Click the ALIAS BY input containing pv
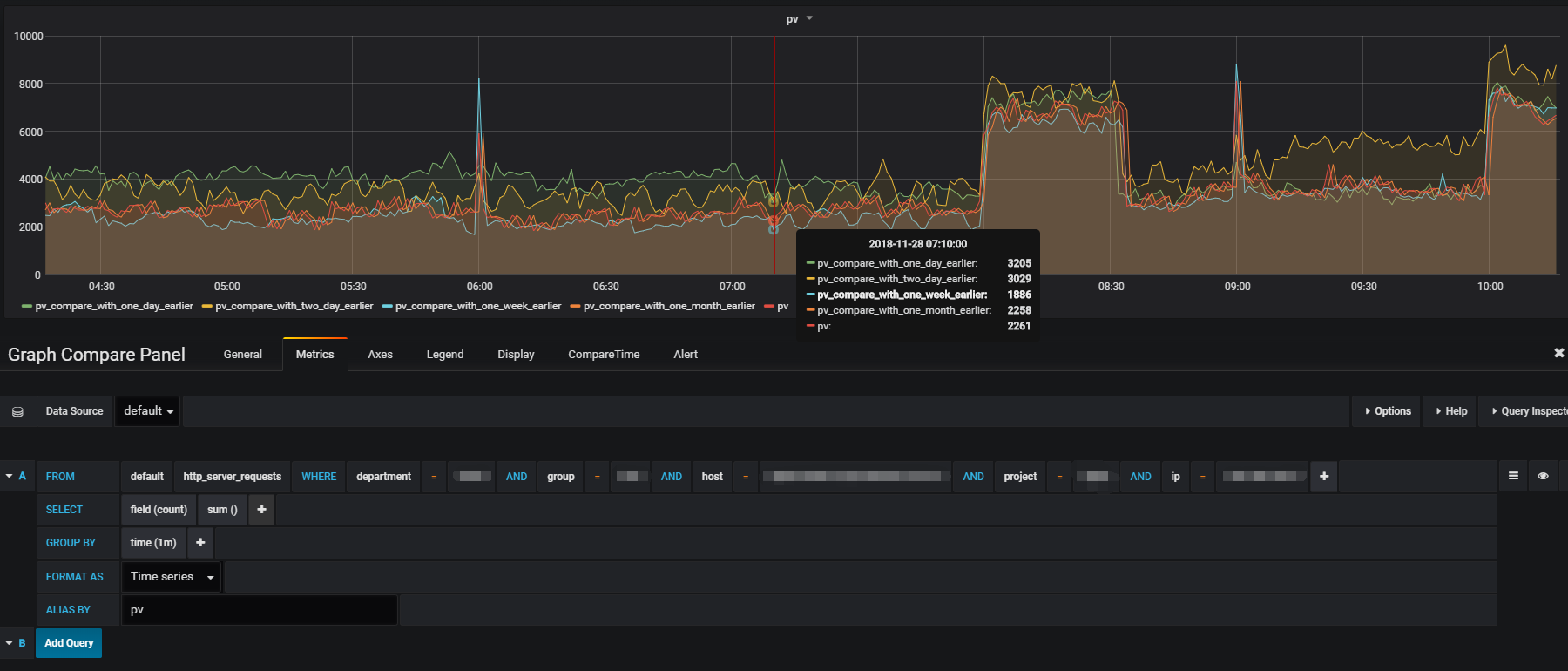The width and height of the screenshot is (1568, 671). pos(260,610)
